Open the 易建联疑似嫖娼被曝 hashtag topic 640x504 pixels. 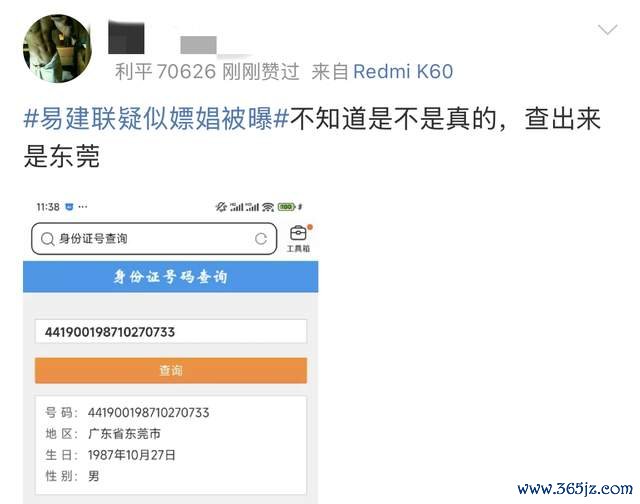[157, 119]
